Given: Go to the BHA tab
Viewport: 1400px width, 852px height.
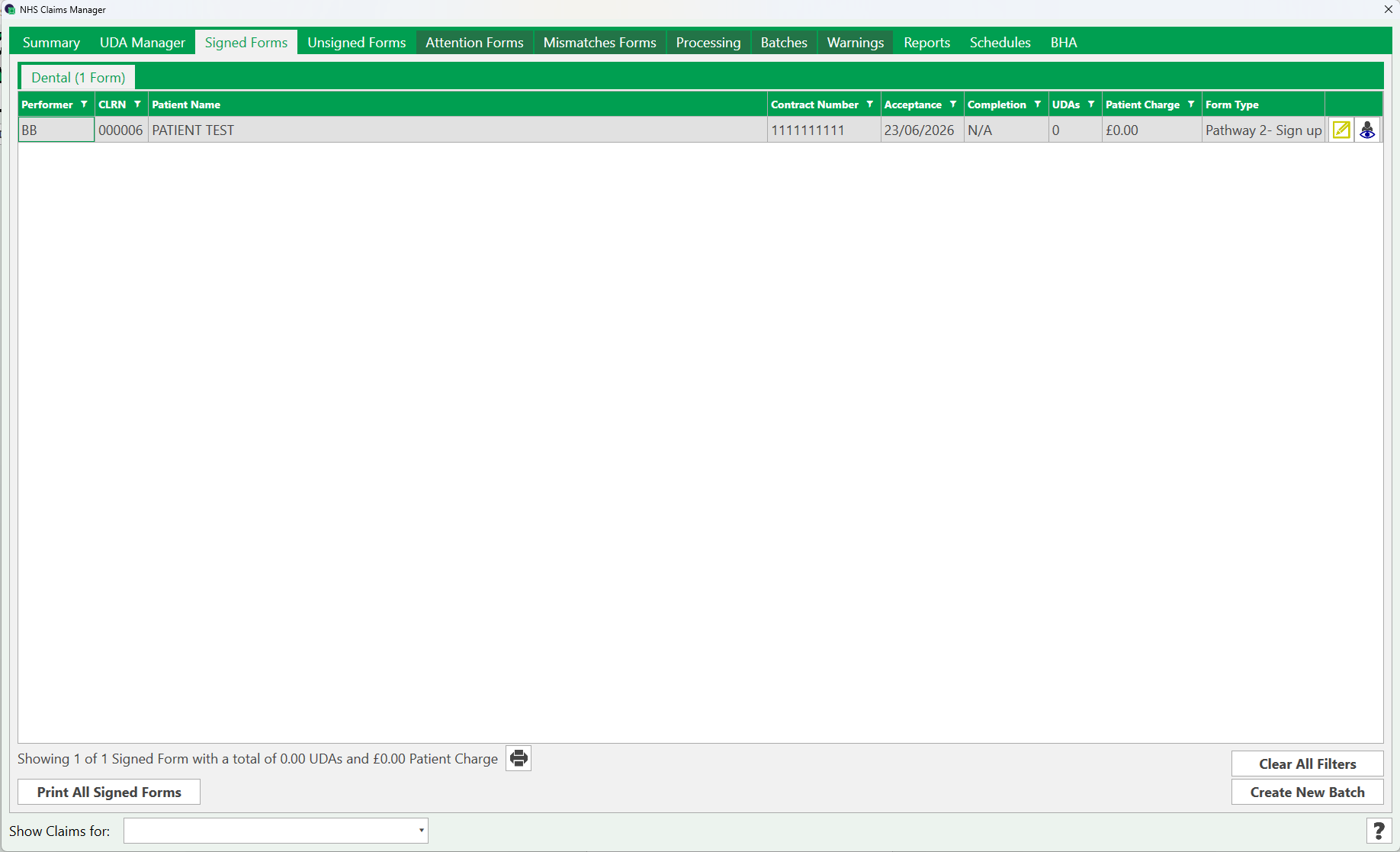Looking at the screenshot, I should [x=1064, y=43].
